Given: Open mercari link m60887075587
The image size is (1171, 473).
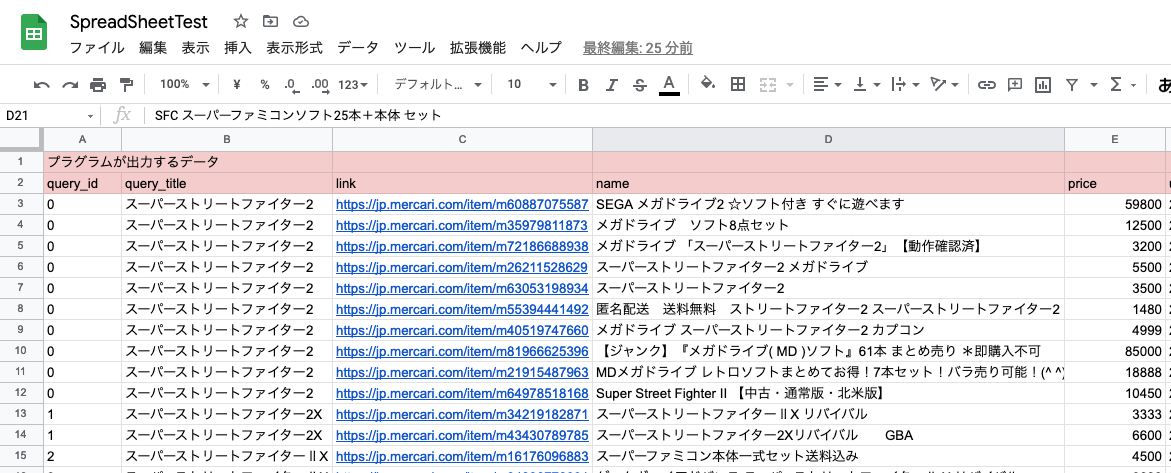Looking at the screenshot, I should coord(462,204).
